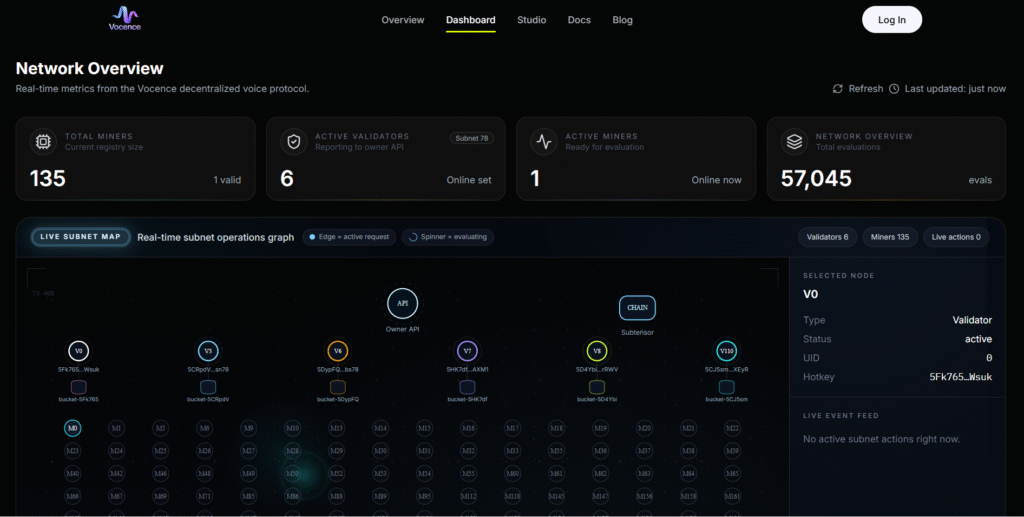Click the Total Miners chip icon

[x=43, y=142]
